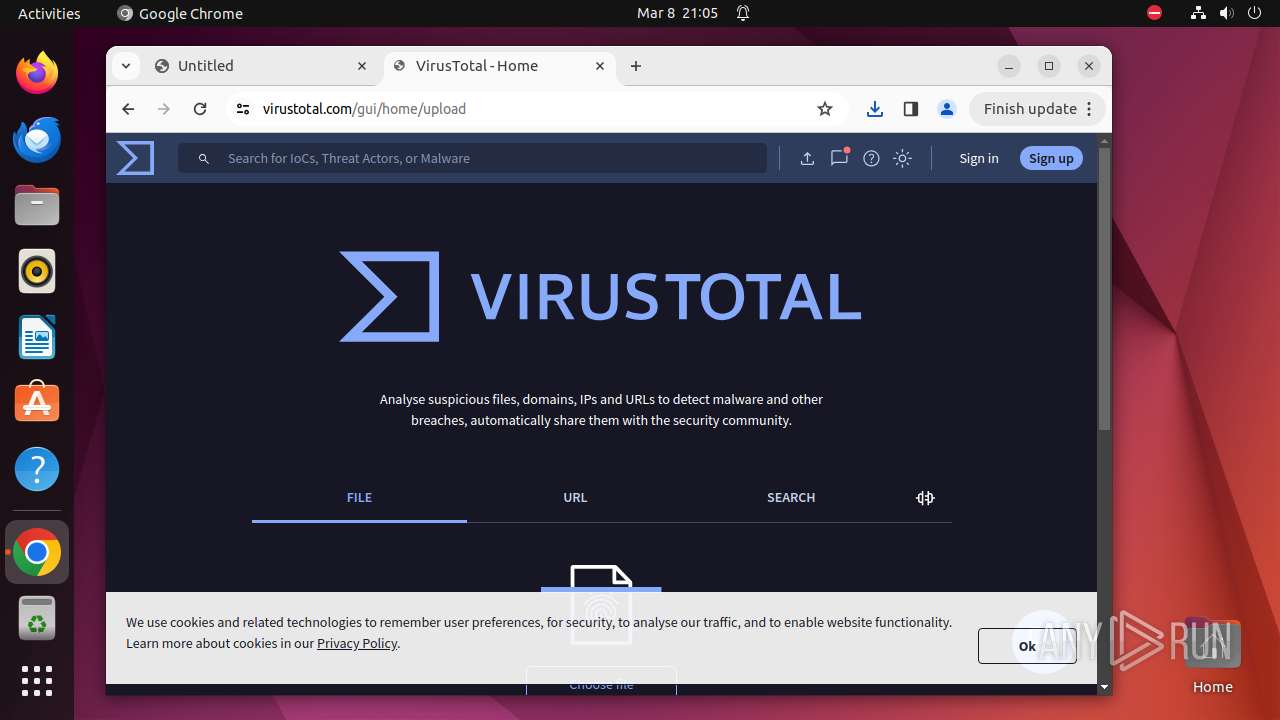This screenshot has width=1280, height=720.
Task: Launch Thunderbird Mail from the dock
Action: pos(37,139)
